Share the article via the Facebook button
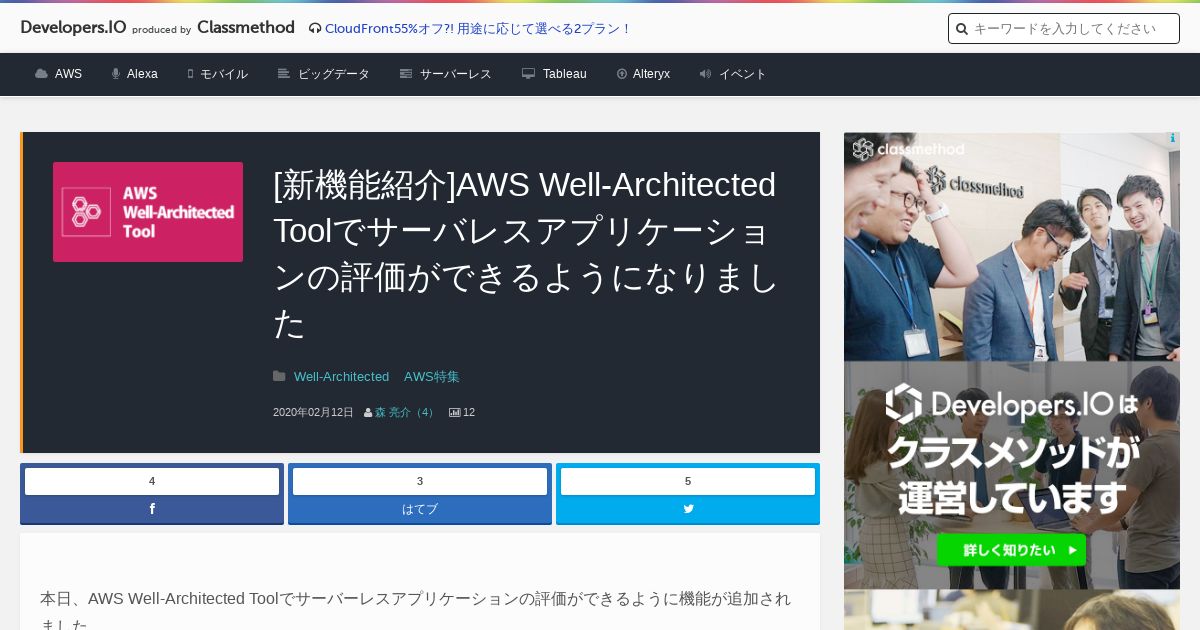Image resolution: width=1200 pixels, height=630 pixels. pyautogui.click(x=152, y=509)
